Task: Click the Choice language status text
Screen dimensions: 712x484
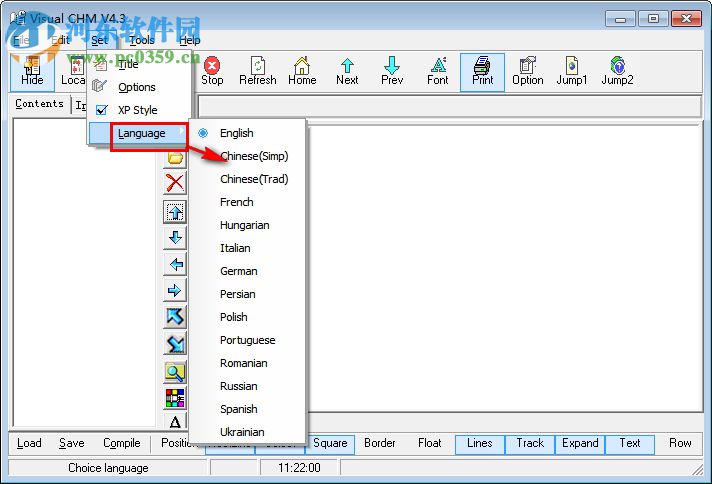Action: 108,468
